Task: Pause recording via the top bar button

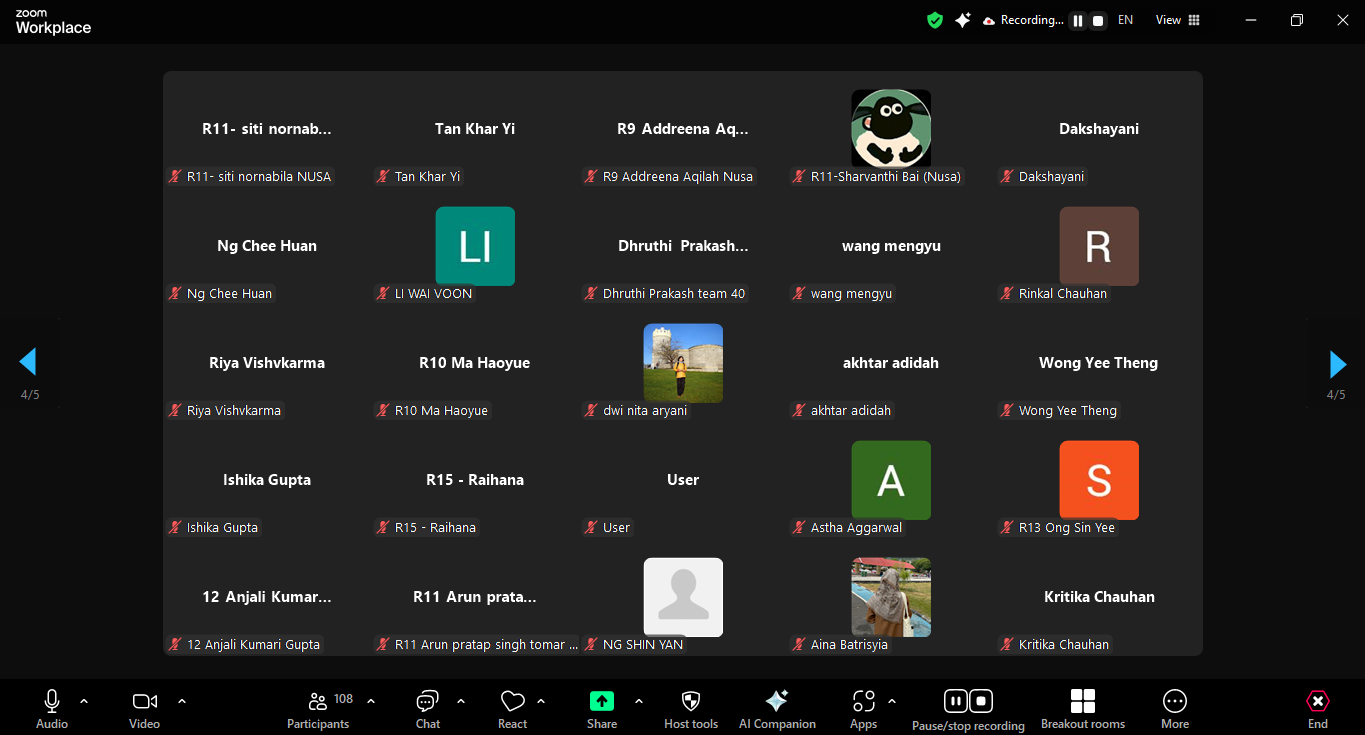Action: (x=1078, y=20)
